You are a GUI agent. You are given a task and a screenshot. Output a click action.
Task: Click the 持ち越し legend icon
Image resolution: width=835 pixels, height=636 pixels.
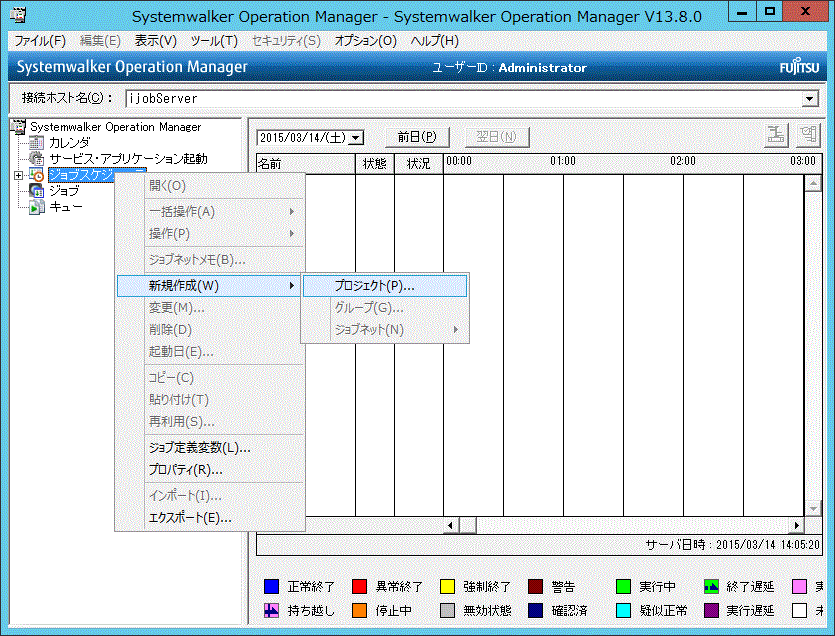coord(272,610)
